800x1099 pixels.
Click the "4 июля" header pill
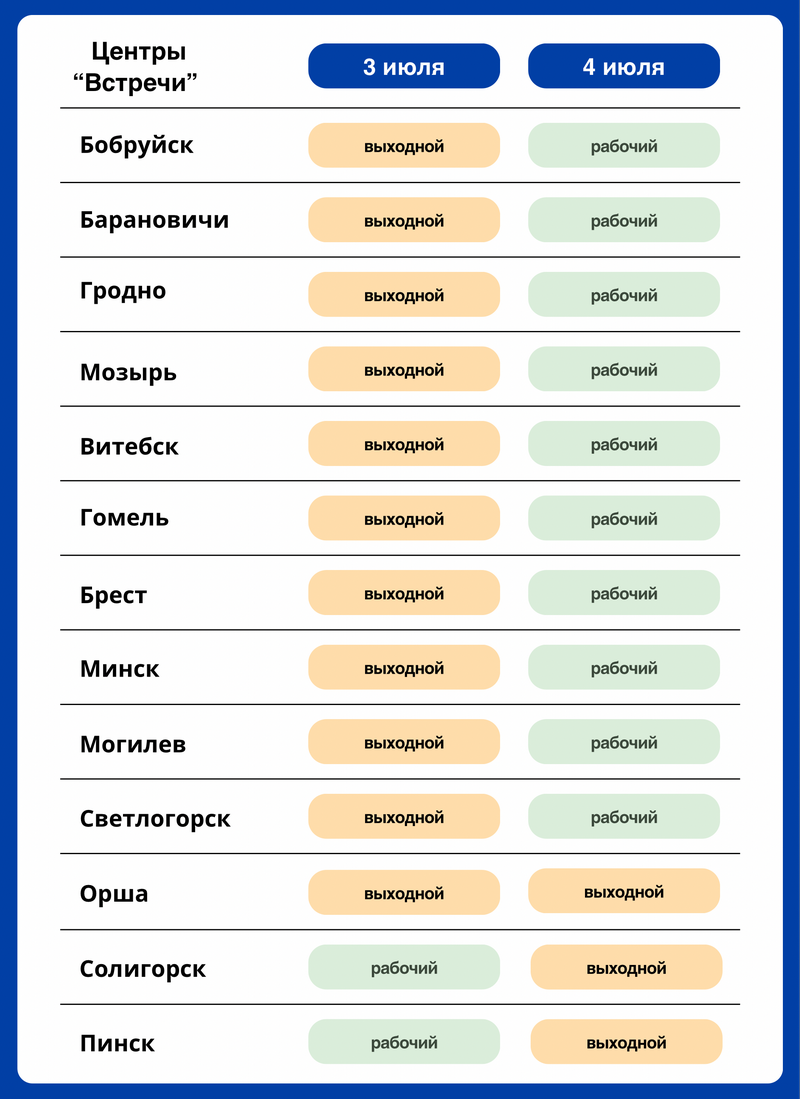623,66
